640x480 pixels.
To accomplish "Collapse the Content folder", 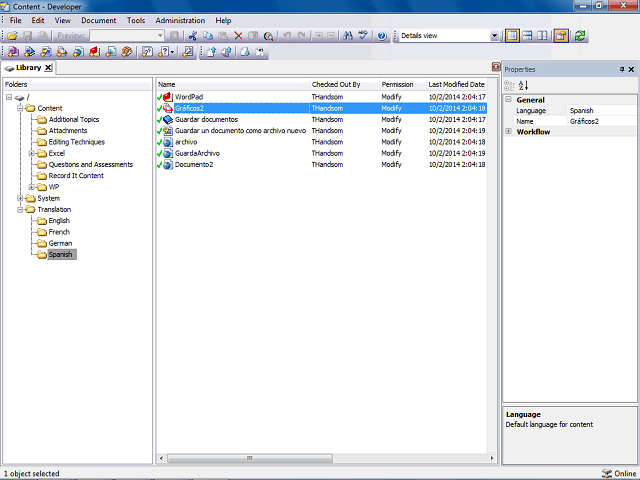I will click(20, 108).
